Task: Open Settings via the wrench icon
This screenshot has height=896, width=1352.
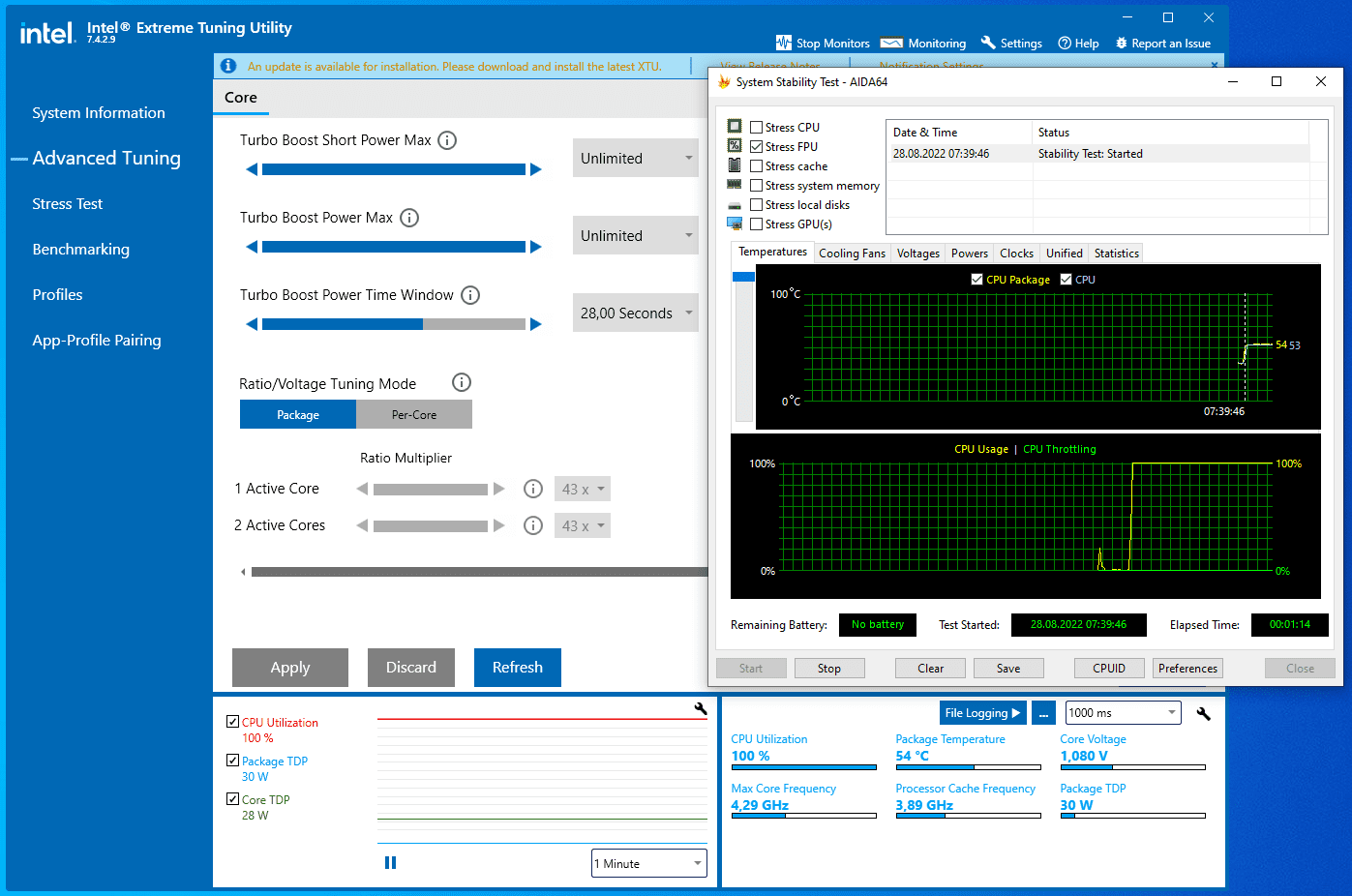Action: [988, 43]
